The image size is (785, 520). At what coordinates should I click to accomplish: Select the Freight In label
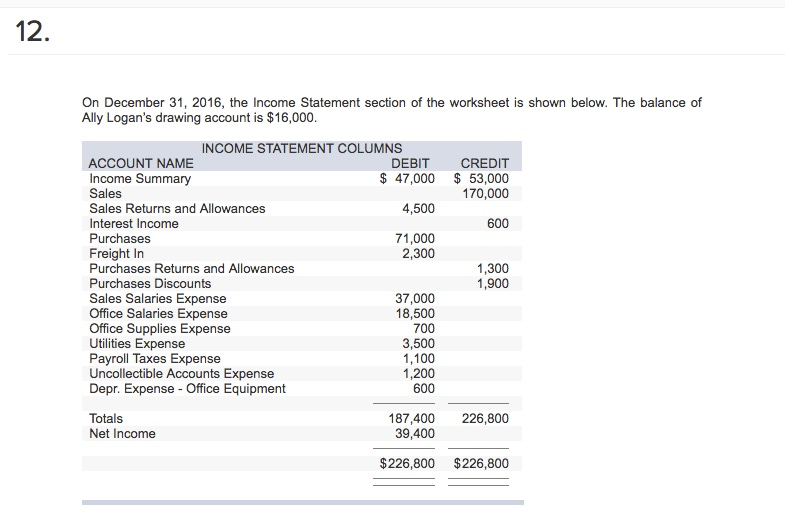coord(116,254)
